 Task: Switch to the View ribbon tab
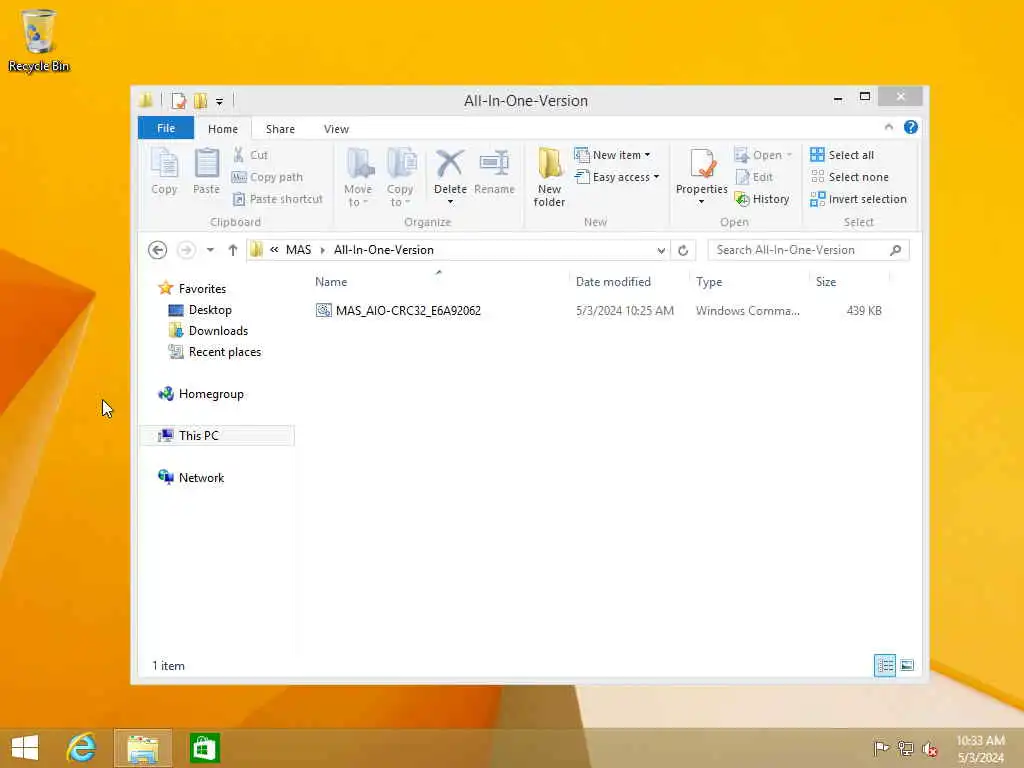click(336, 129)
